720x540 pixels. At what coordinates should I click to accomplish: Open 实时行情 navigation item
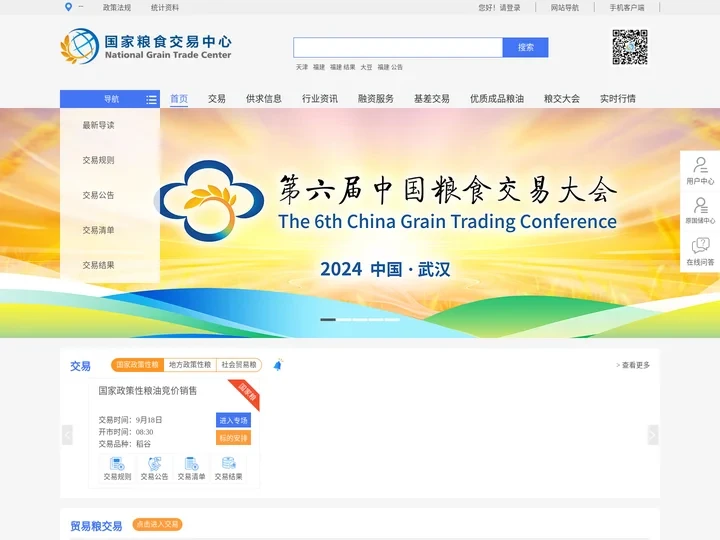point(618,99)
